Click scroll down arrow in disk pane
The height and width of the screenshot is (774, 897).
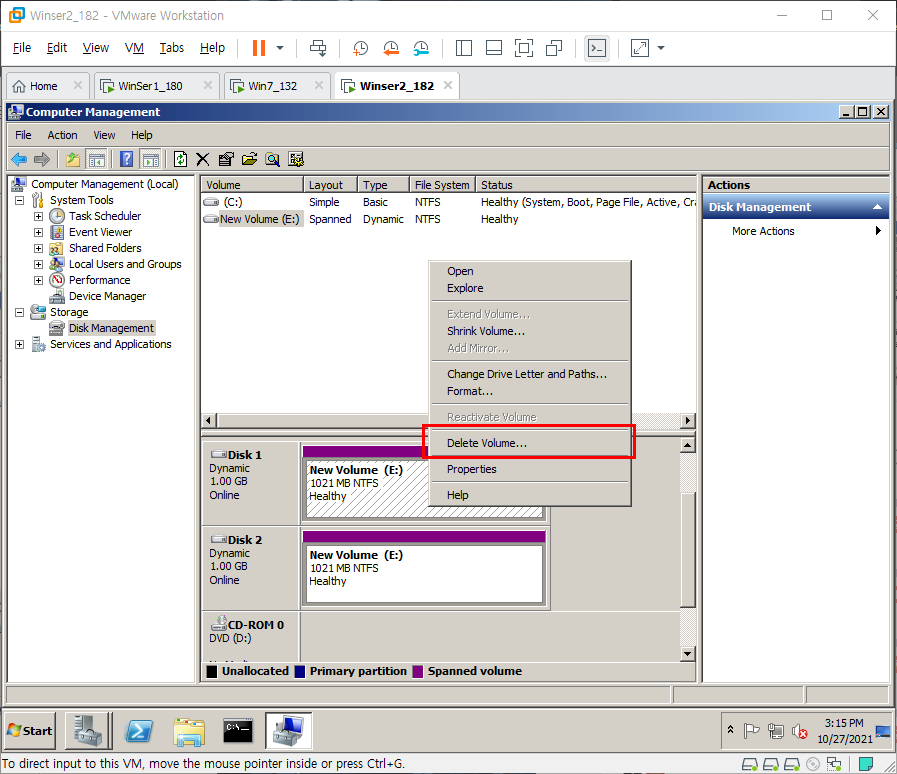[x=688, y=654]
